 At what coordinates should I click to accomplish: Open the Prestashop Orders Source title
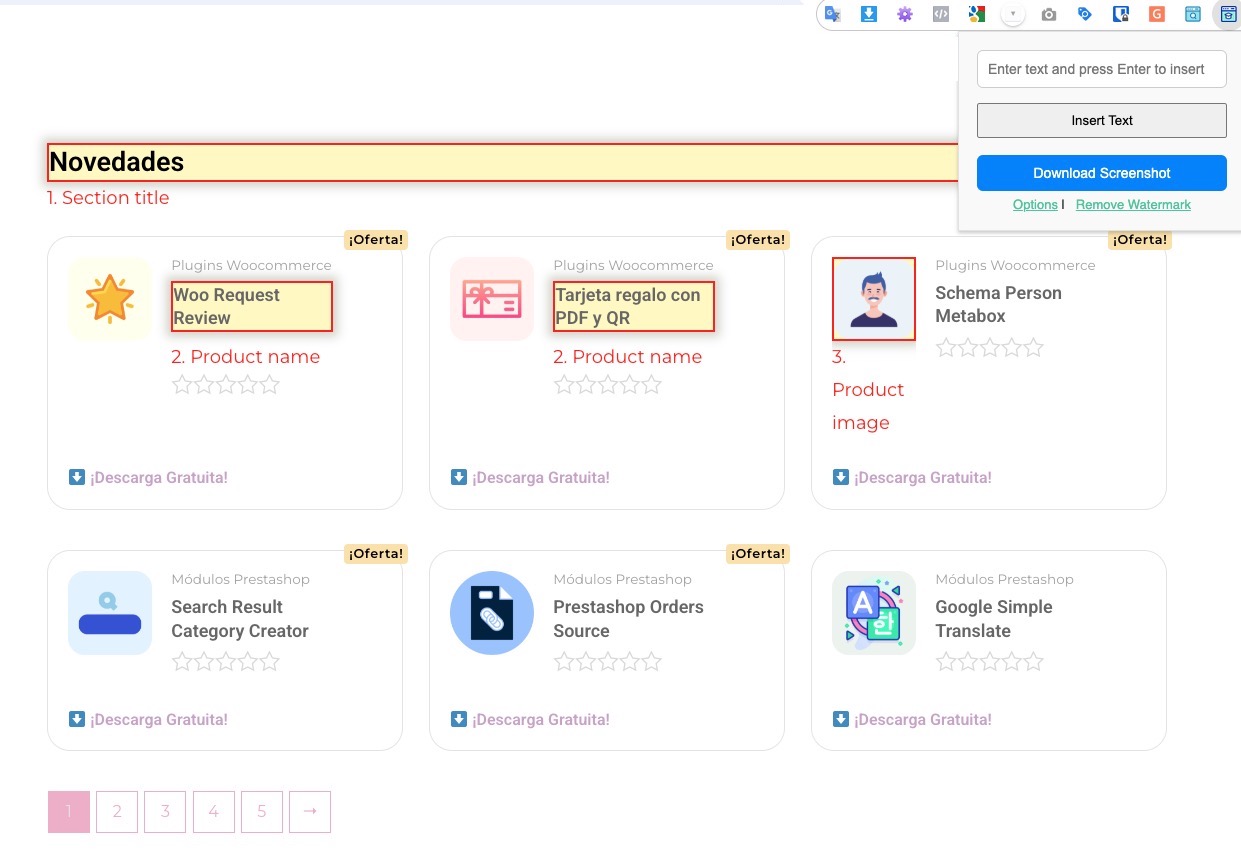coord(628,619)
